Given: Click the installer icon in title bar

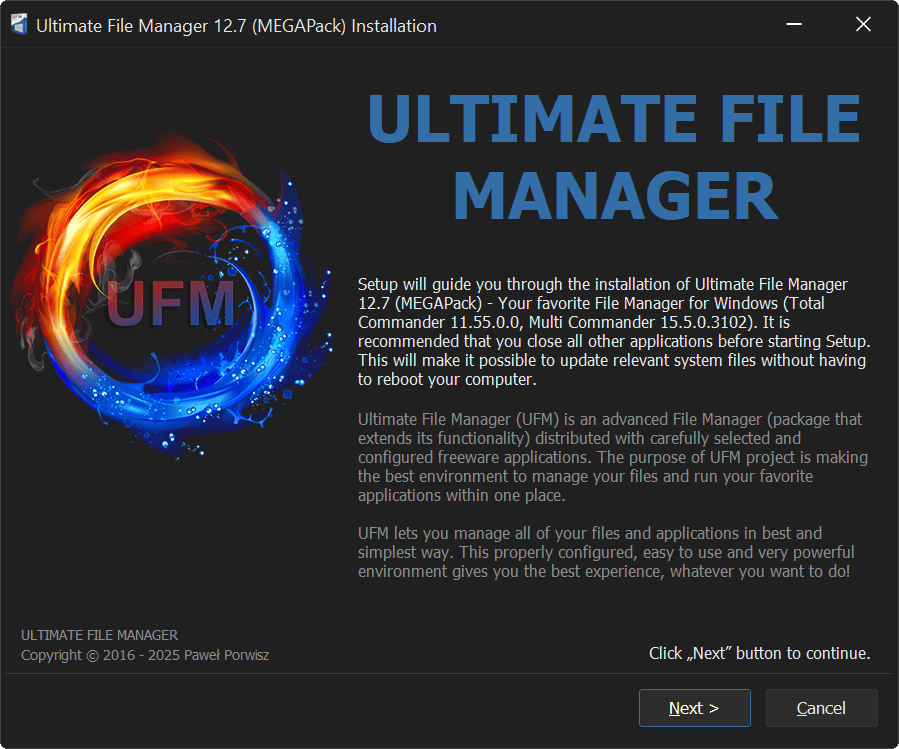Looking at the screenshot, I should (18, 25).
